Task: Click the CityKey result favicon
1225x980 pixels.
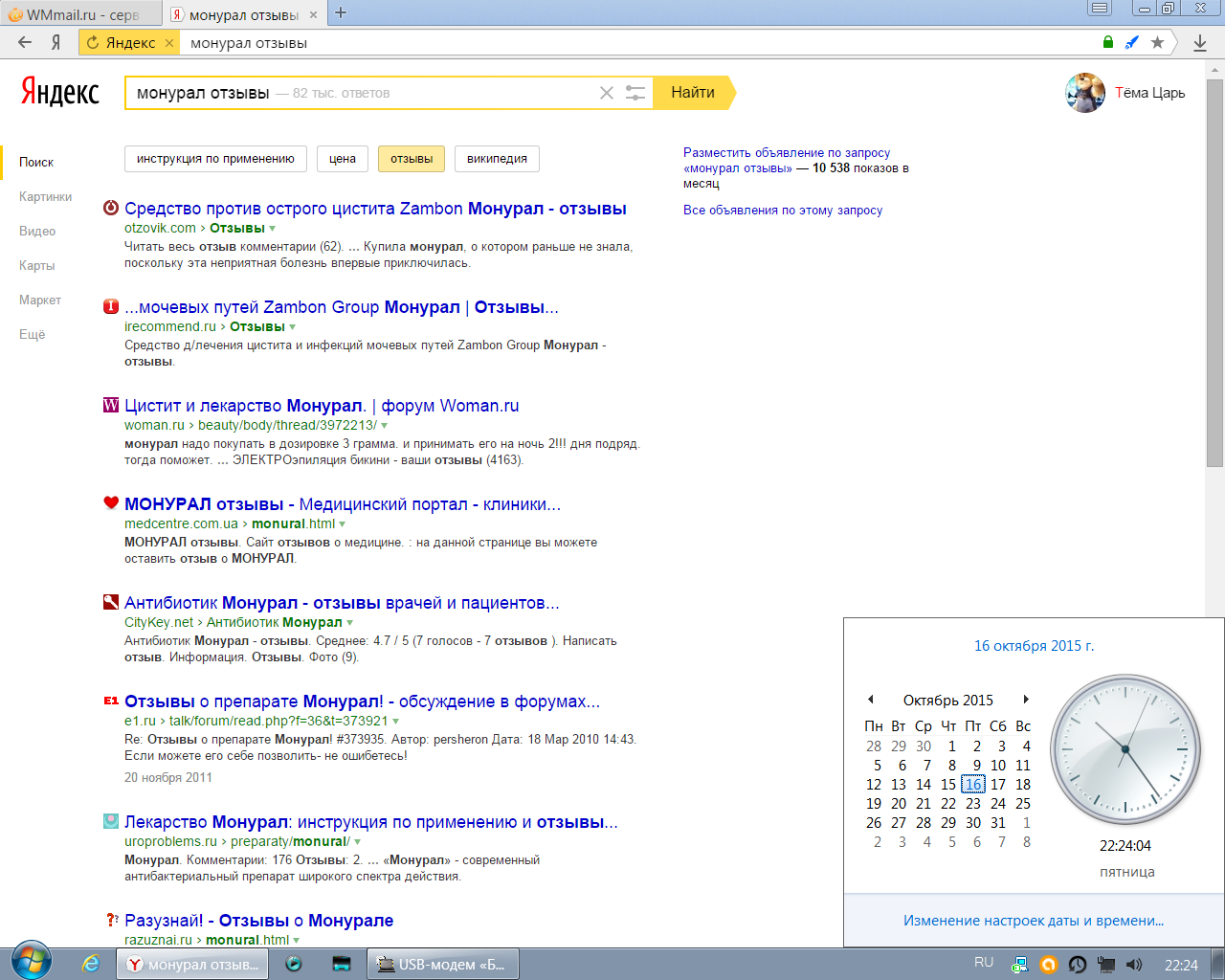Action: click(x=111, y=602)
